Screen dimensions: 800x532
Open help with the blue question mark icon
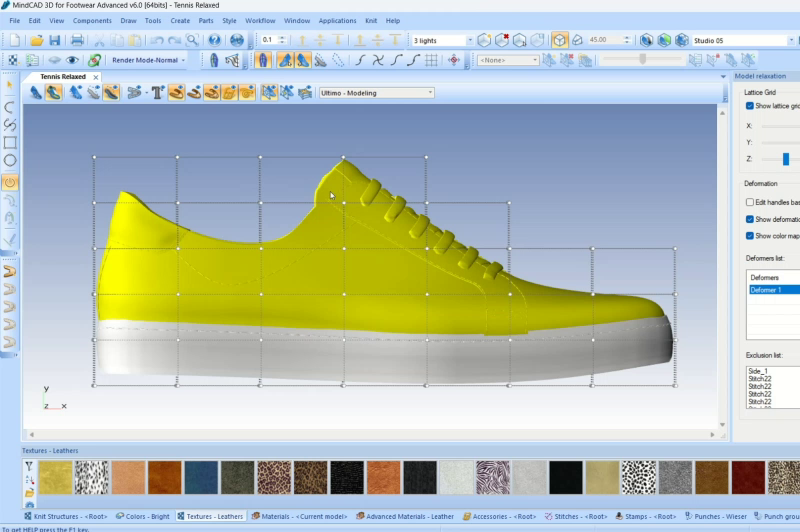[215, 40]
